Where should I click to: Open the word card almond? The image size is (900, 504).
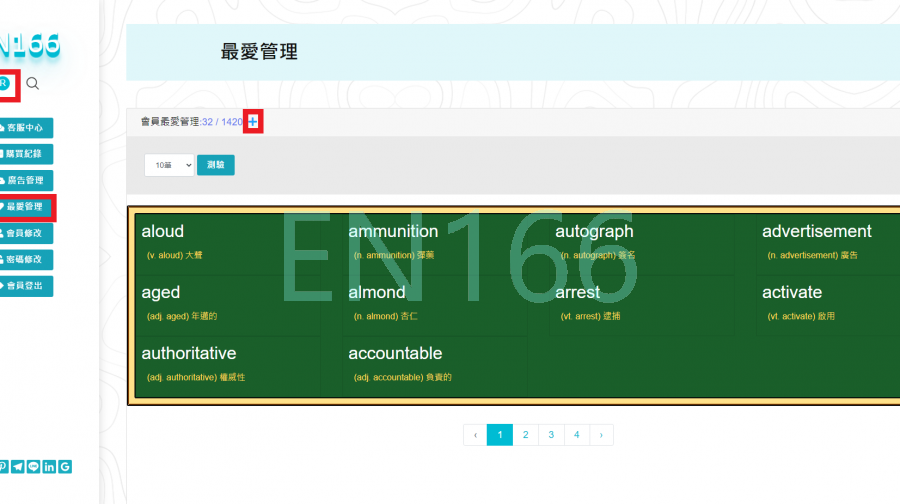435,305
